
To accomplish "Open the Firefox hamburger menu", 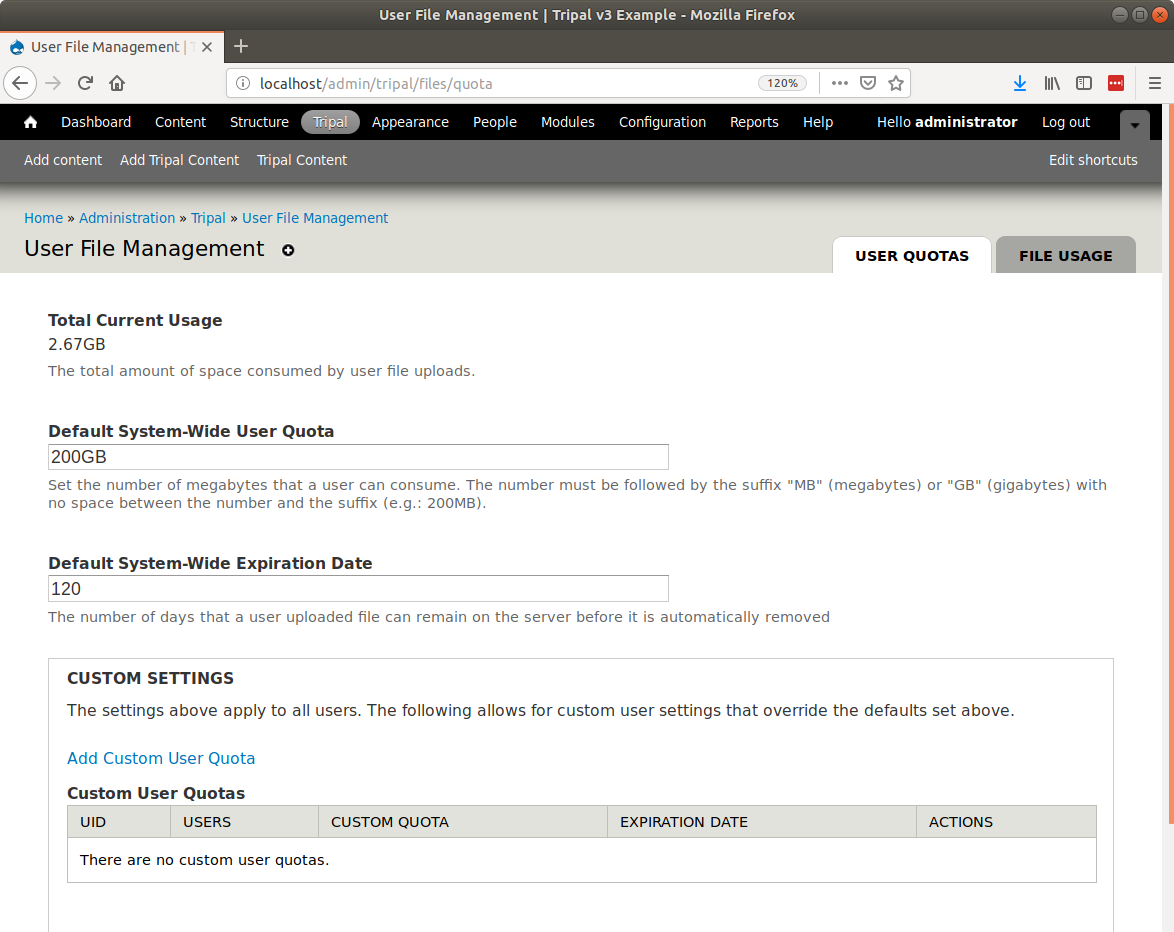I will pyautogui.click(x=1154, y=83).
